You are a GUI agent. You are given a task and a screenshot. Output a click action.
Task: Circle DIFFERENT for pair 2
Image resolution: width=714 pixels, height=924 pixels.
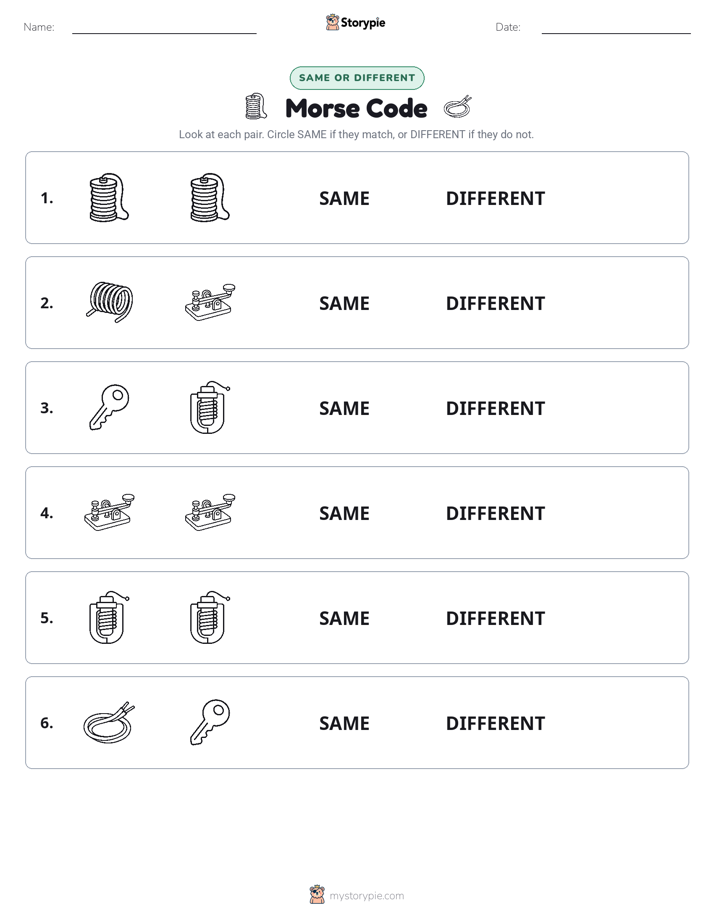pos(495,303)
